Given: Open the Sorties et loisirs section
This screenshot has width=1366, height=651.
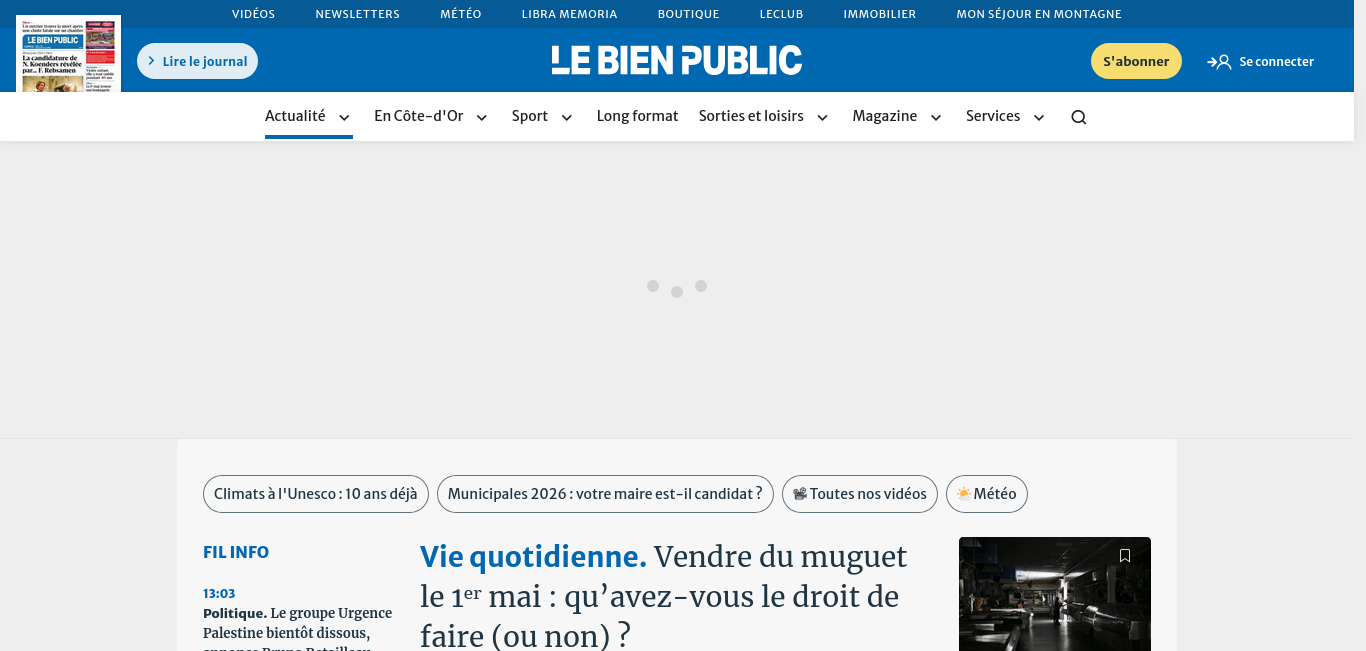Looking at the screenshot, I should (751, 116).
